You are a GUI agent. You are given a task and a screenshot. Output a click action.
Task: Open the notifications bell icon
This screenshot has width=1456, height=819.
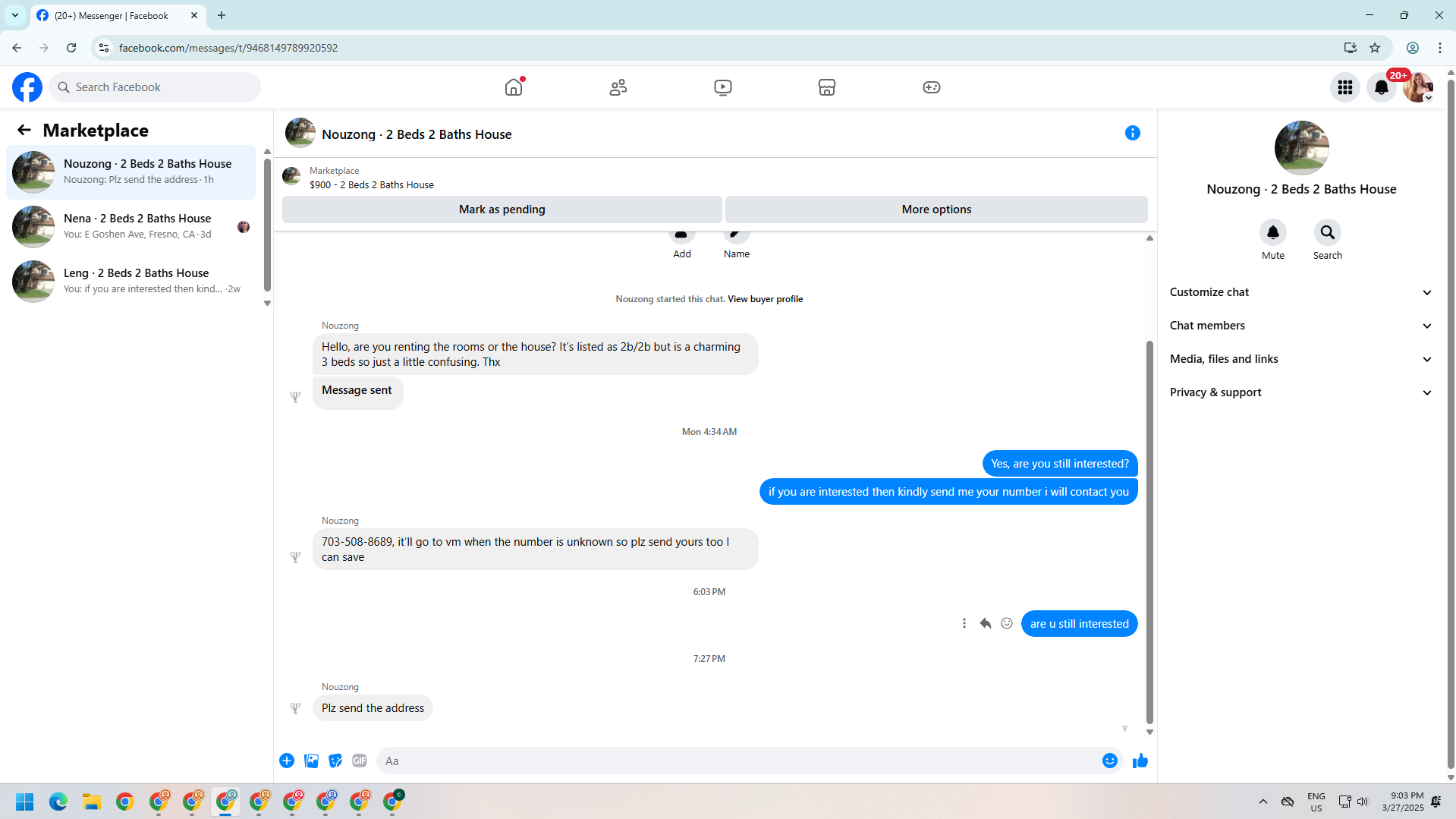click(x=1382, y=87)
